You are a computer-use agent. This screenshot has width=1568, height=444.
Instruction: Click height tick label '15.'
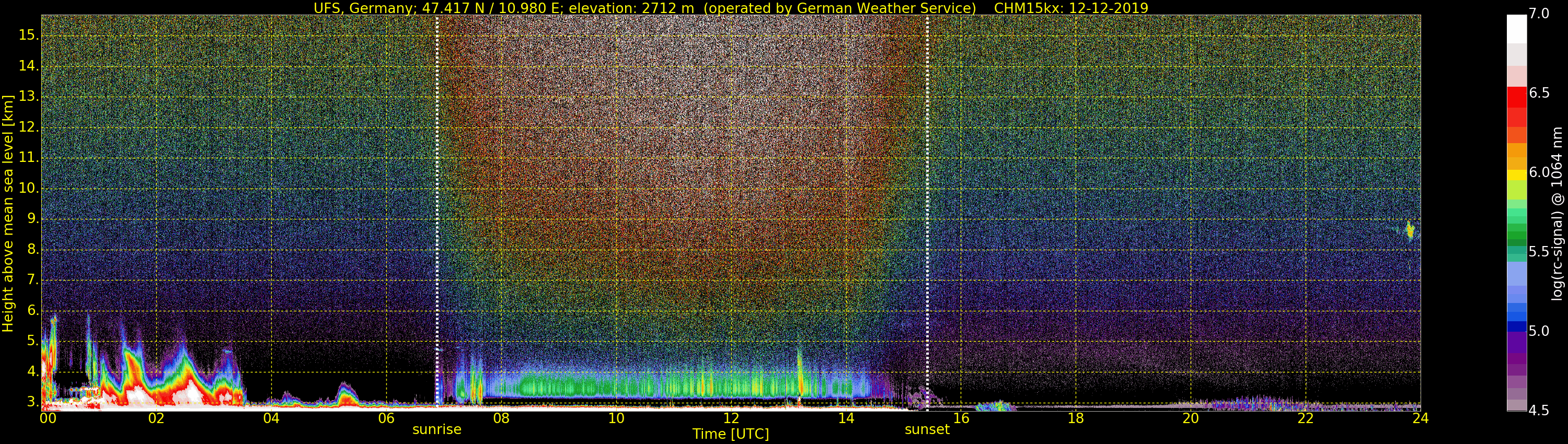(29, 36)
